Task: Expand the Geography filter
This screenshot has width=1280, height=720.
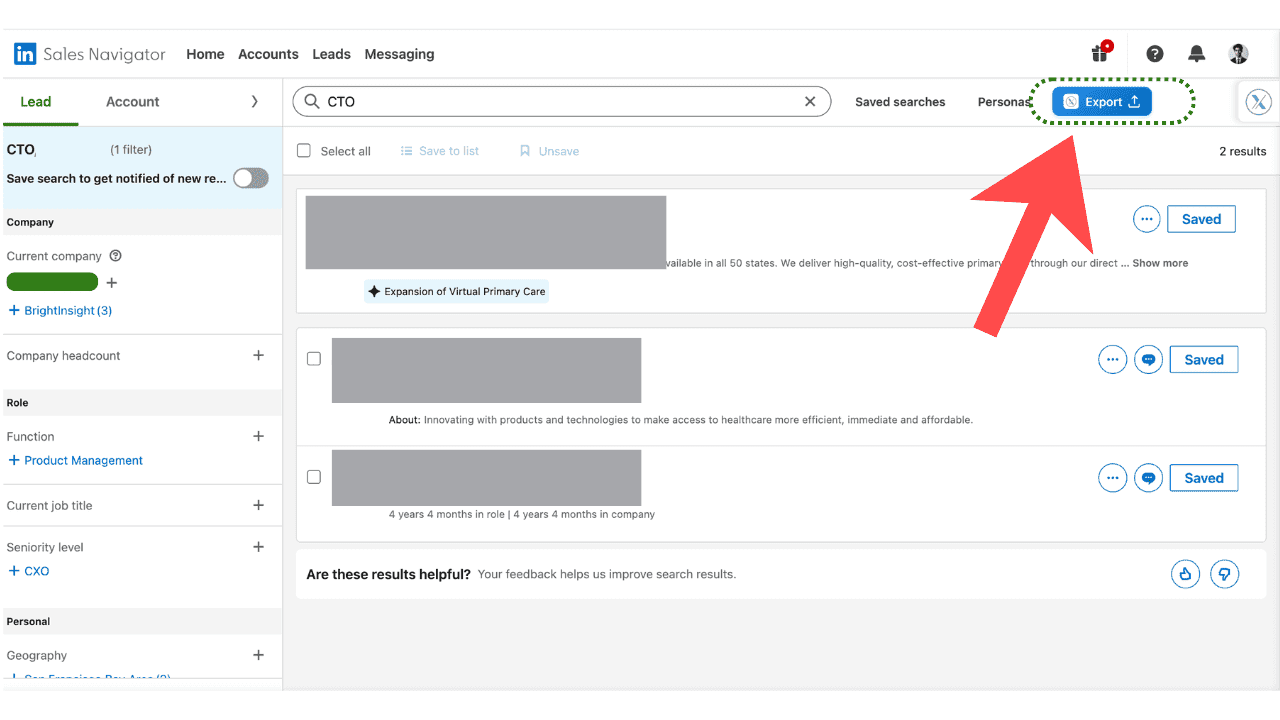Action: click(258, 656)
